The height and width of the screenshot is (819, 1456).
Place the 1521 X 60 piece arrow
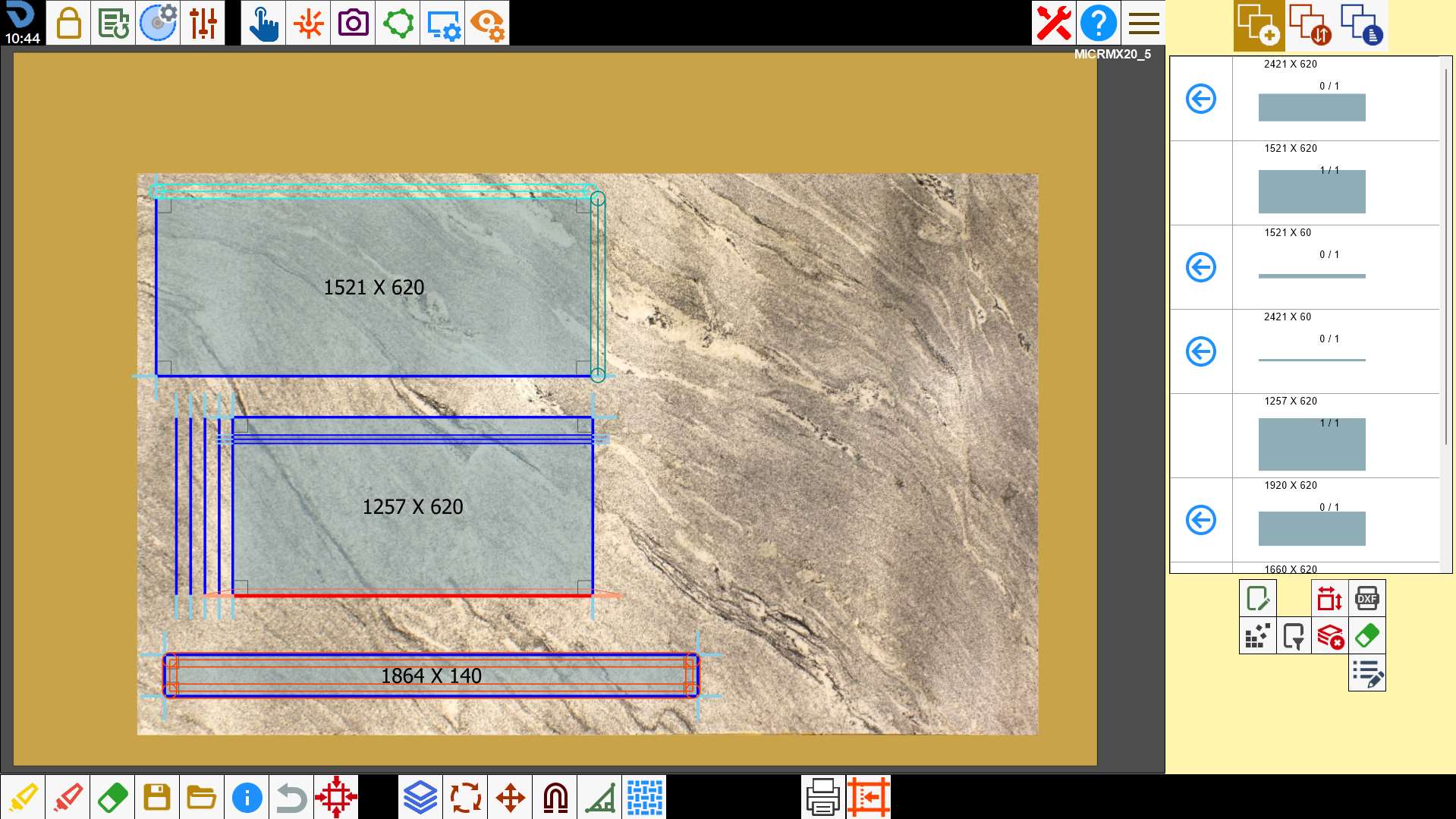click(1201, 267)
